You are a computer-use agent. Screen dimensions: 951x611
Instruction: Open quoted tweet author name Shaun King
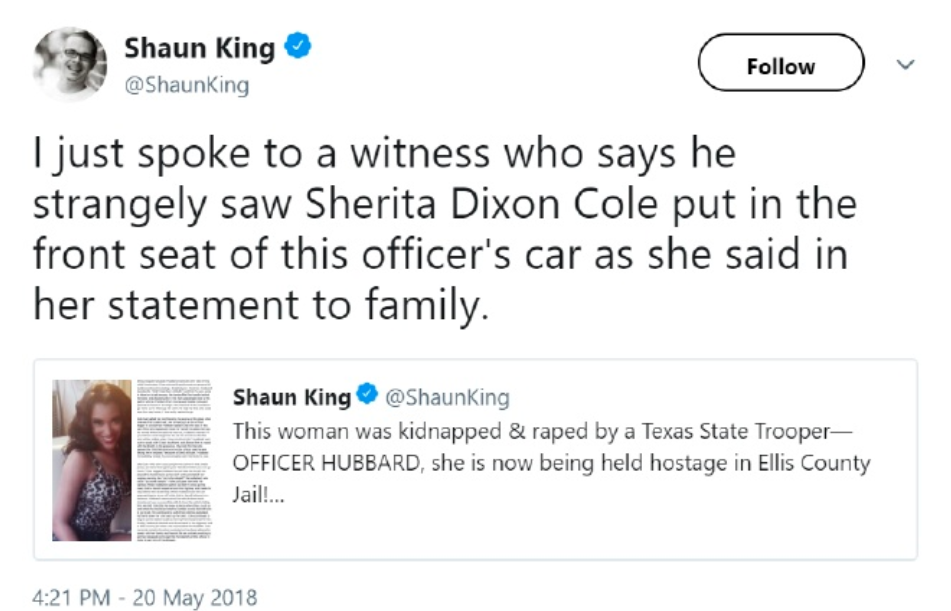click(x=292, y=397)
